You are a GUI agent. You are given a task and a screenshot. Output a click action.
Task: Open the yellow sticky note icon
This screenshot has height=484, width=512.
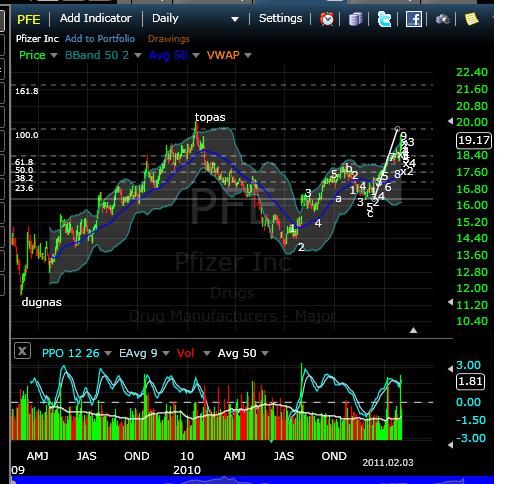472,19
